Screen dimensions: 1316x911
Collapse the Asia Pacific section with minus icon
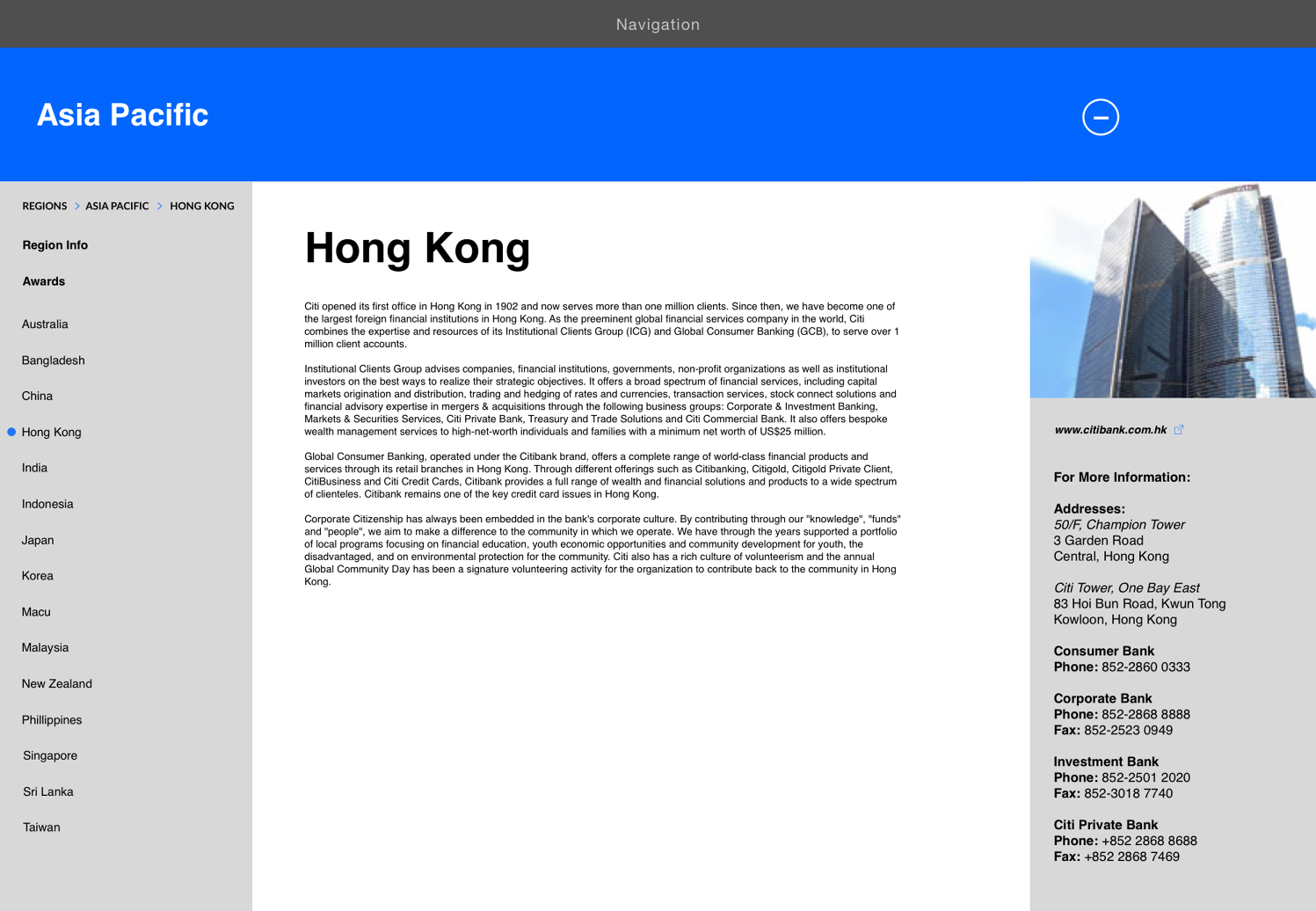(1100, 117)
